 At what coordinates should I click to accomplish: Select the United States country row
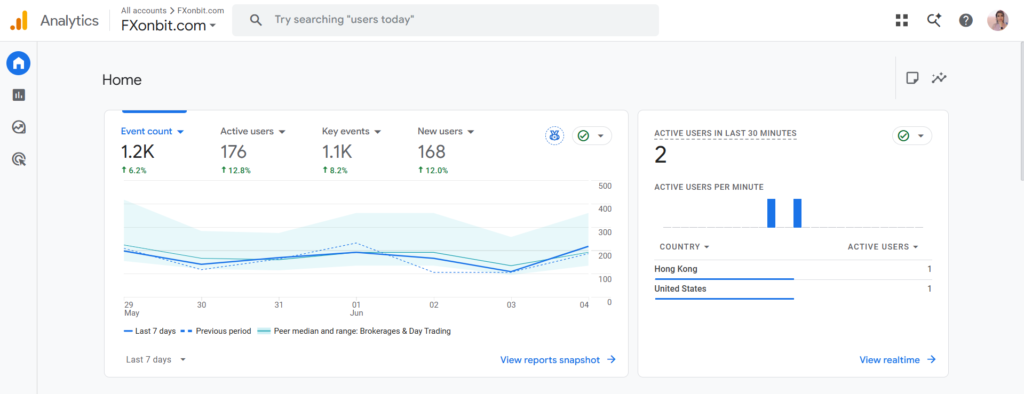[x=793, y=289]
